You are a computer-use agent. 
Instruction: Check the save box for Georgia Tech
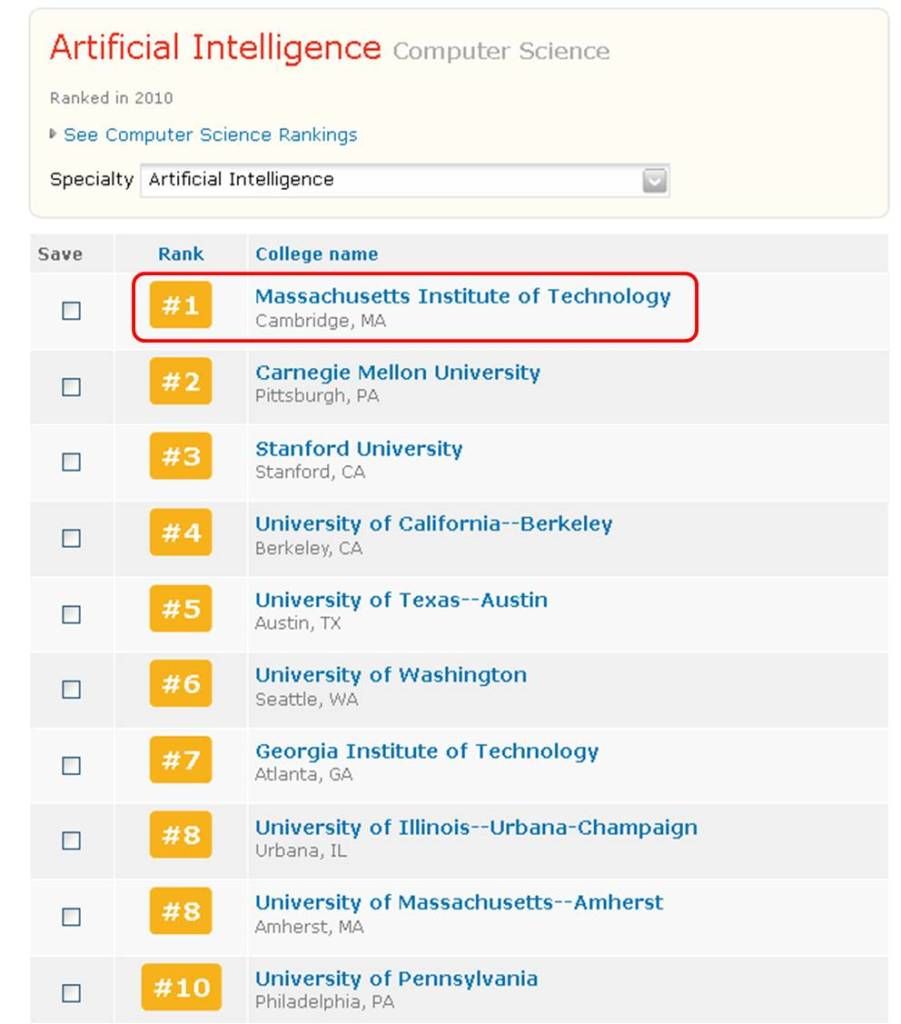click(71, 765)
